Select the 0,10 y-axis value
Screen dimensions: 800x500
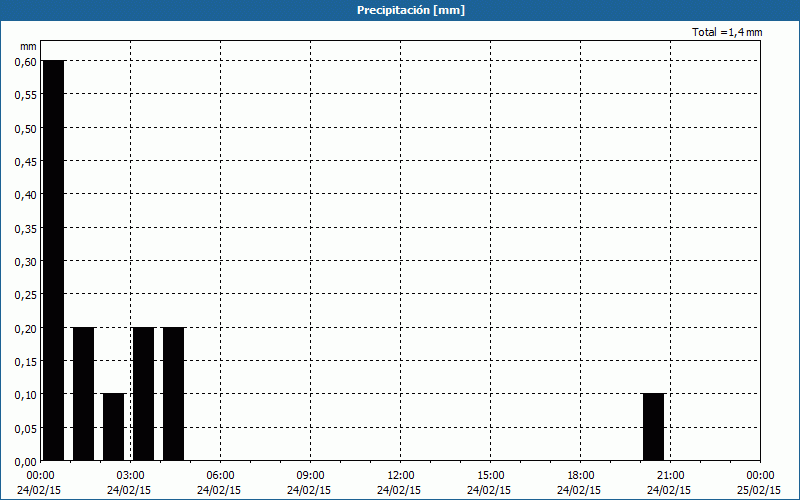click(x=26, y=395)
